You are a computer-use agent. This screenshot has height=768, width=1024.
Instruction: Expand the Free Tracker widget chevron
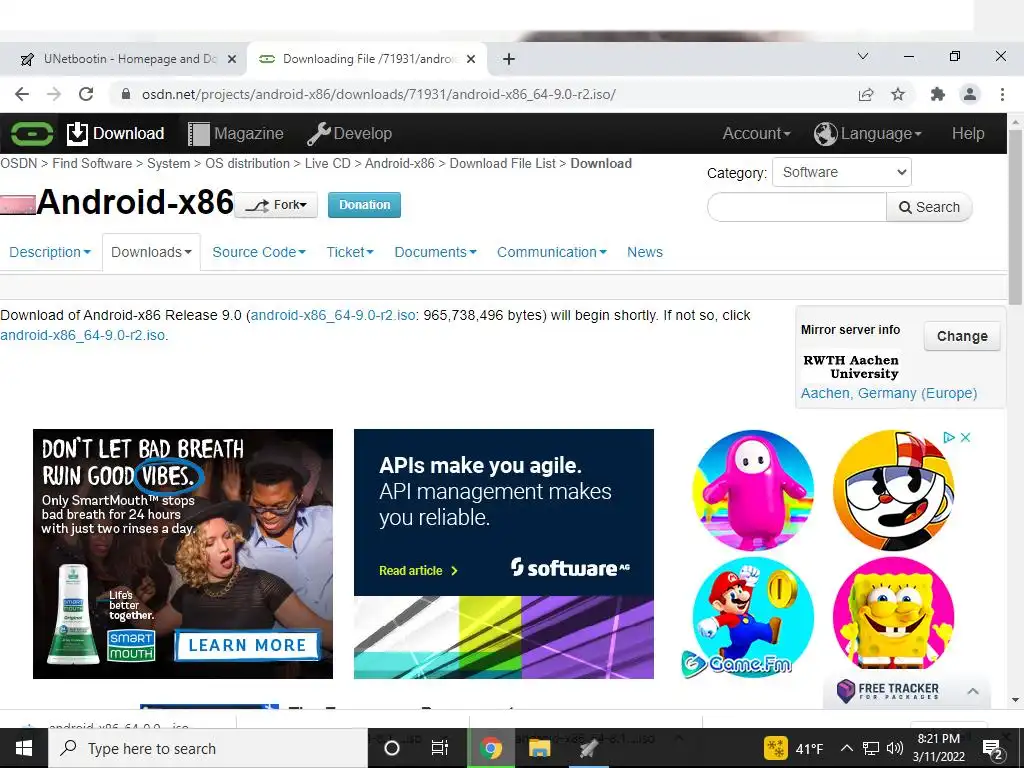click(x=973, y=691)
